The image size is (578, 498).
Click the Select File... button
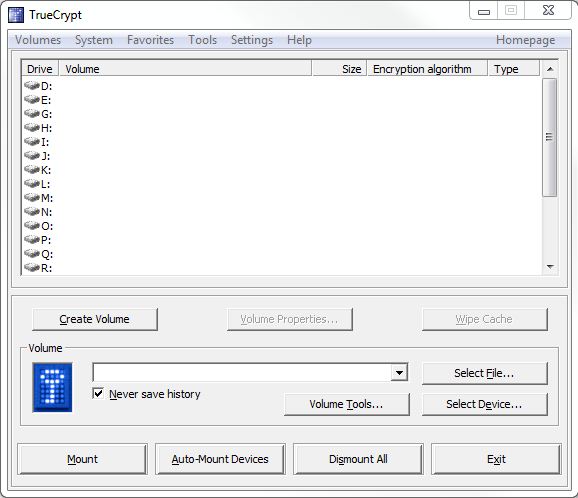[484, 373]
